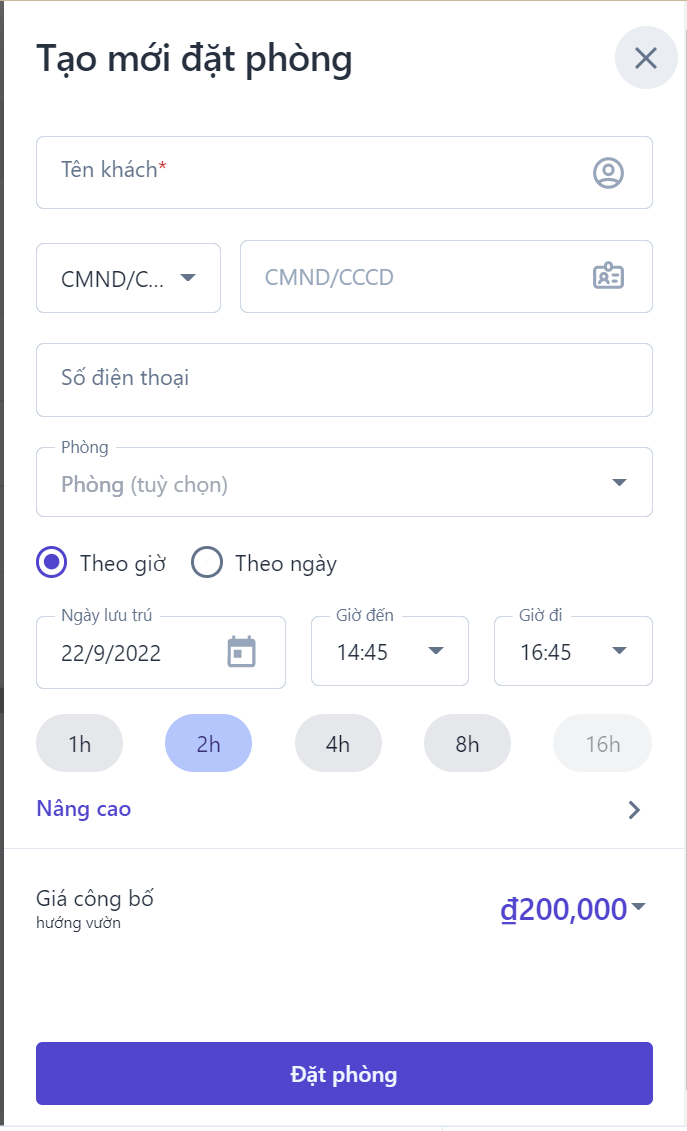Choose the 8h duration chip
Image resolution: width=687 pixels, height=1131 pixels.
467,744
